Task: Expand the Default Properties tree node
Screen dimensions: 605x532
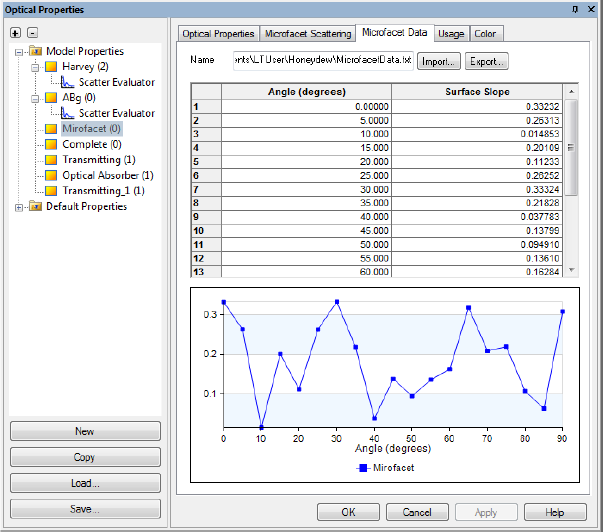Action: tap(19, 208)
